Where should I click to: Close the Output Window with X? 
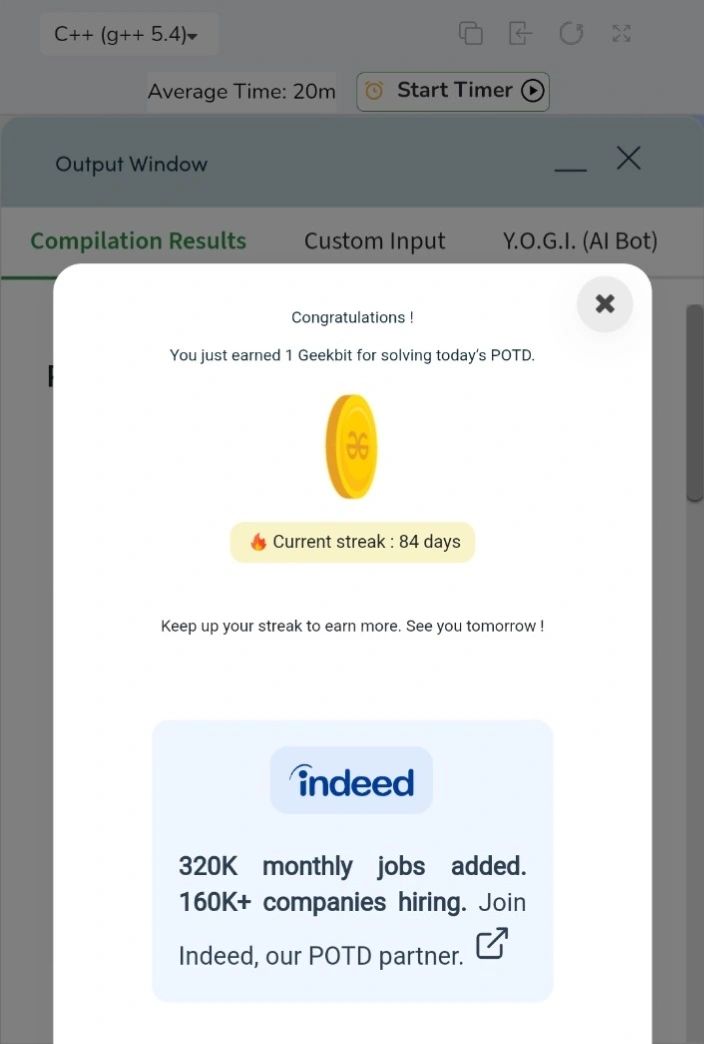[x=628, y=158]
